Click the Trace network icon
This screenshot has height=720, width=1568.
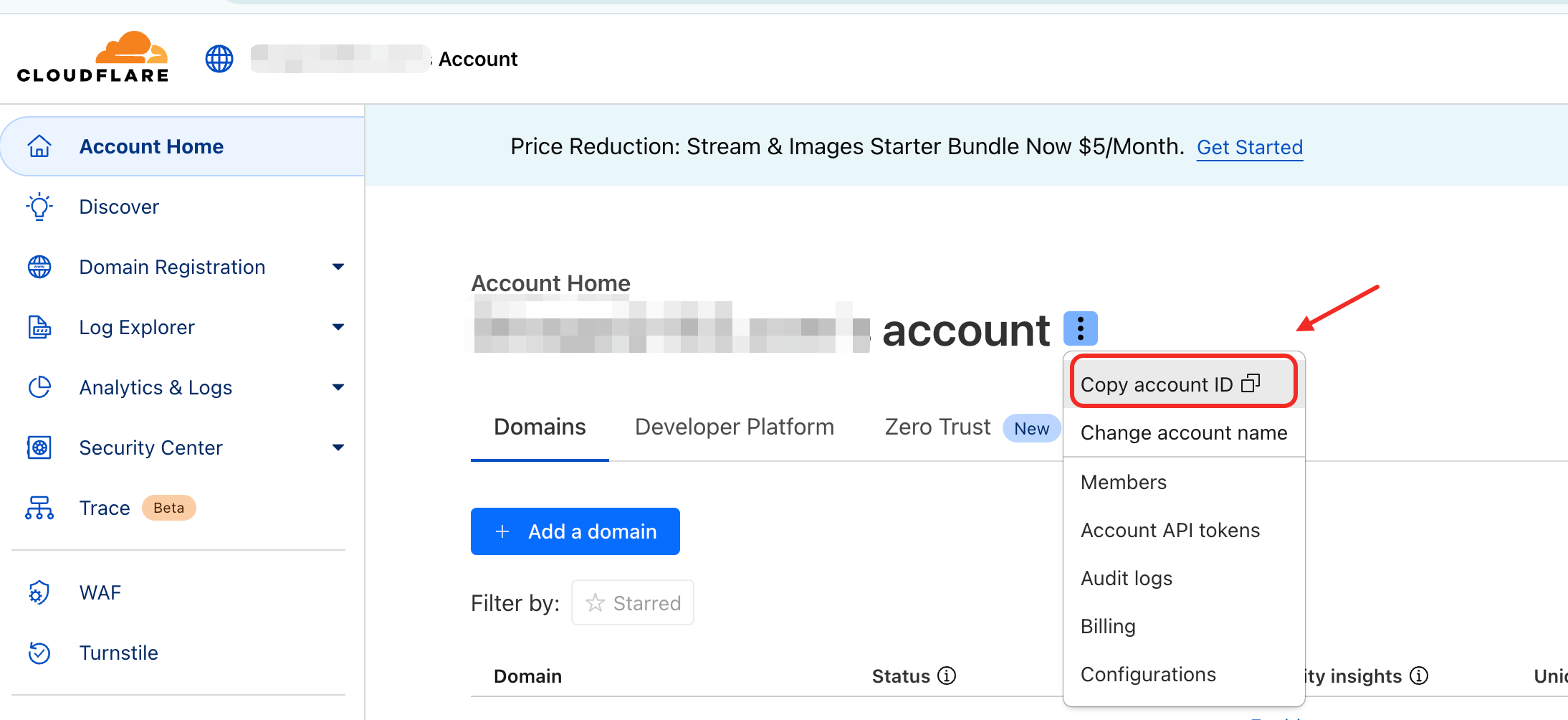pyautogui.click(x=39, y=508)
